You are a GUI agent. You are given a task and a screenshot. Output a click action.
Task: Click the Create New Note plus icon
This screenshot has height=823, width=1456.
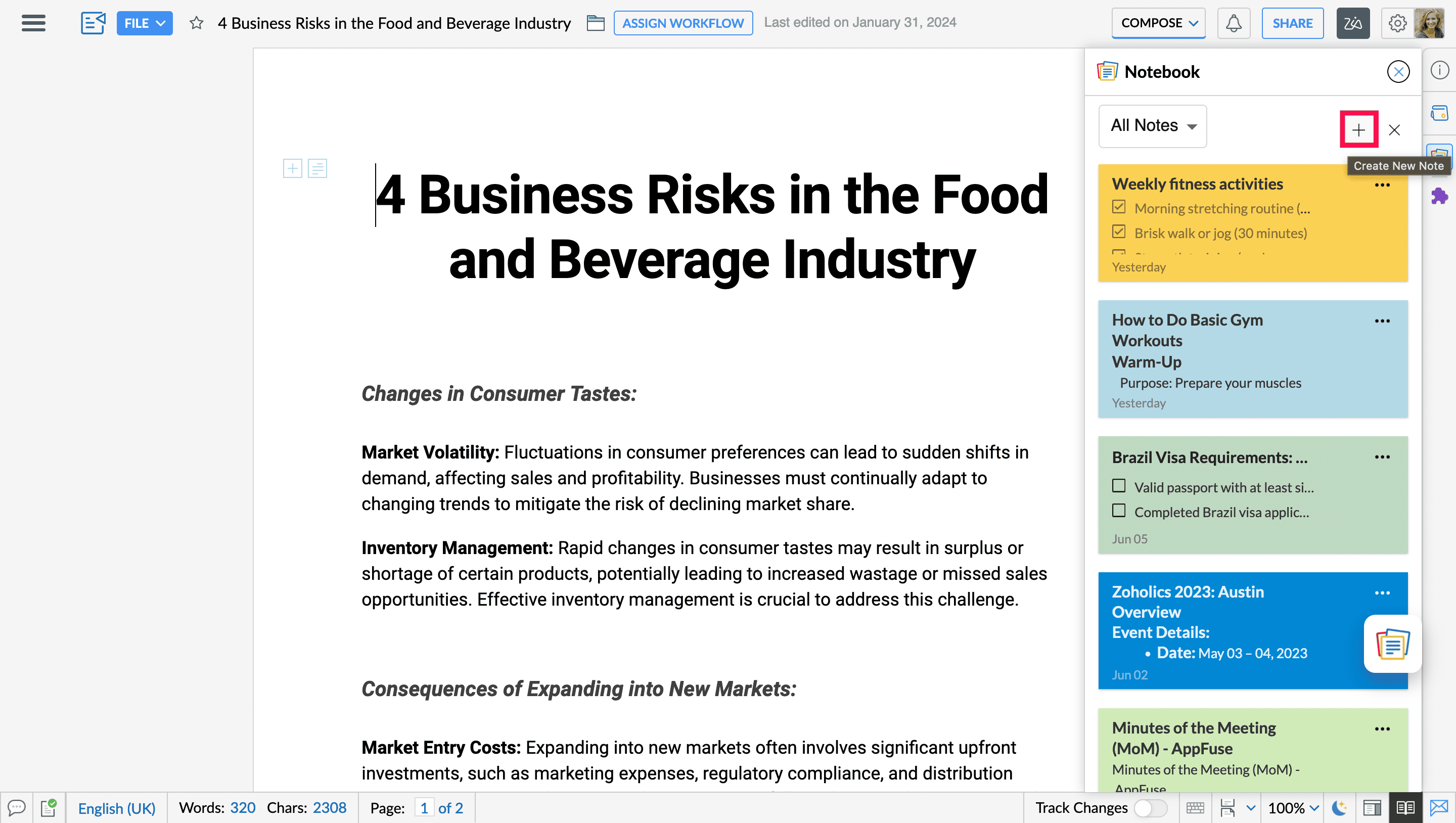coord(1358,130)
